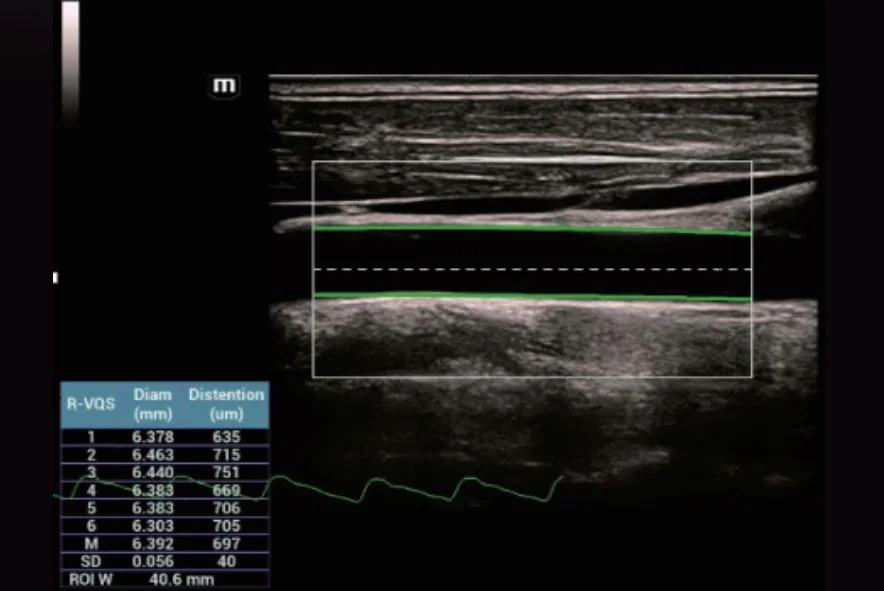
Task: Click diameter value 6.440 in row 3
Action: 153,472
